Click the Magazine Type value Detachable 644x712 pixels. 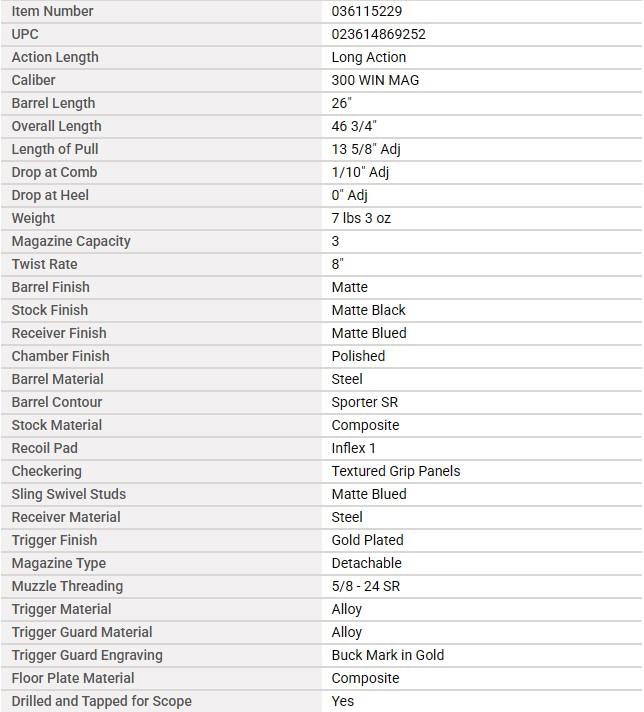point(367,563)
